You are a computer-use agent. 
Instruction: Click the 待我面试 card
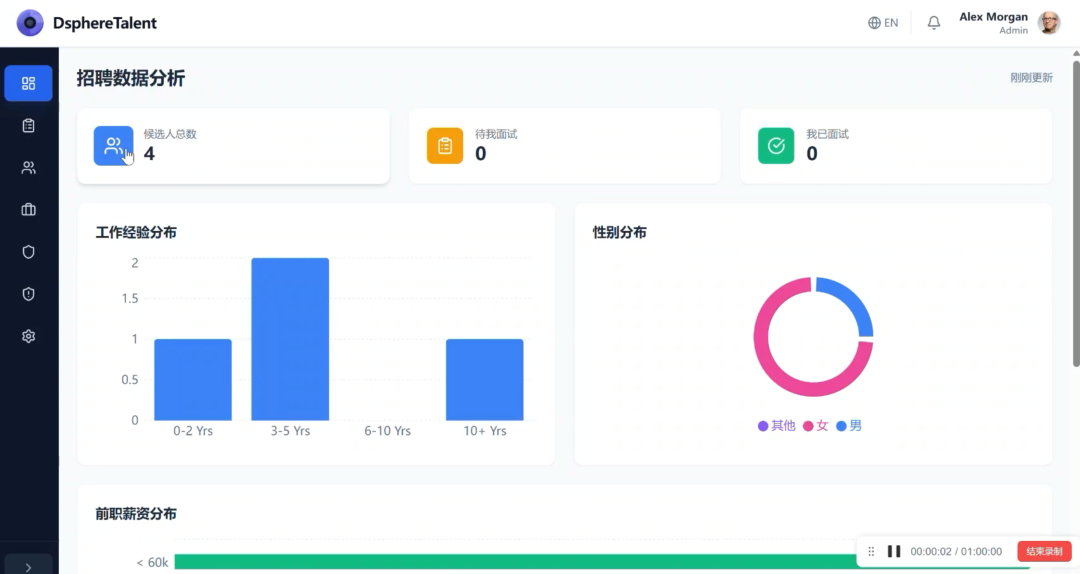[x=565, y=146]
